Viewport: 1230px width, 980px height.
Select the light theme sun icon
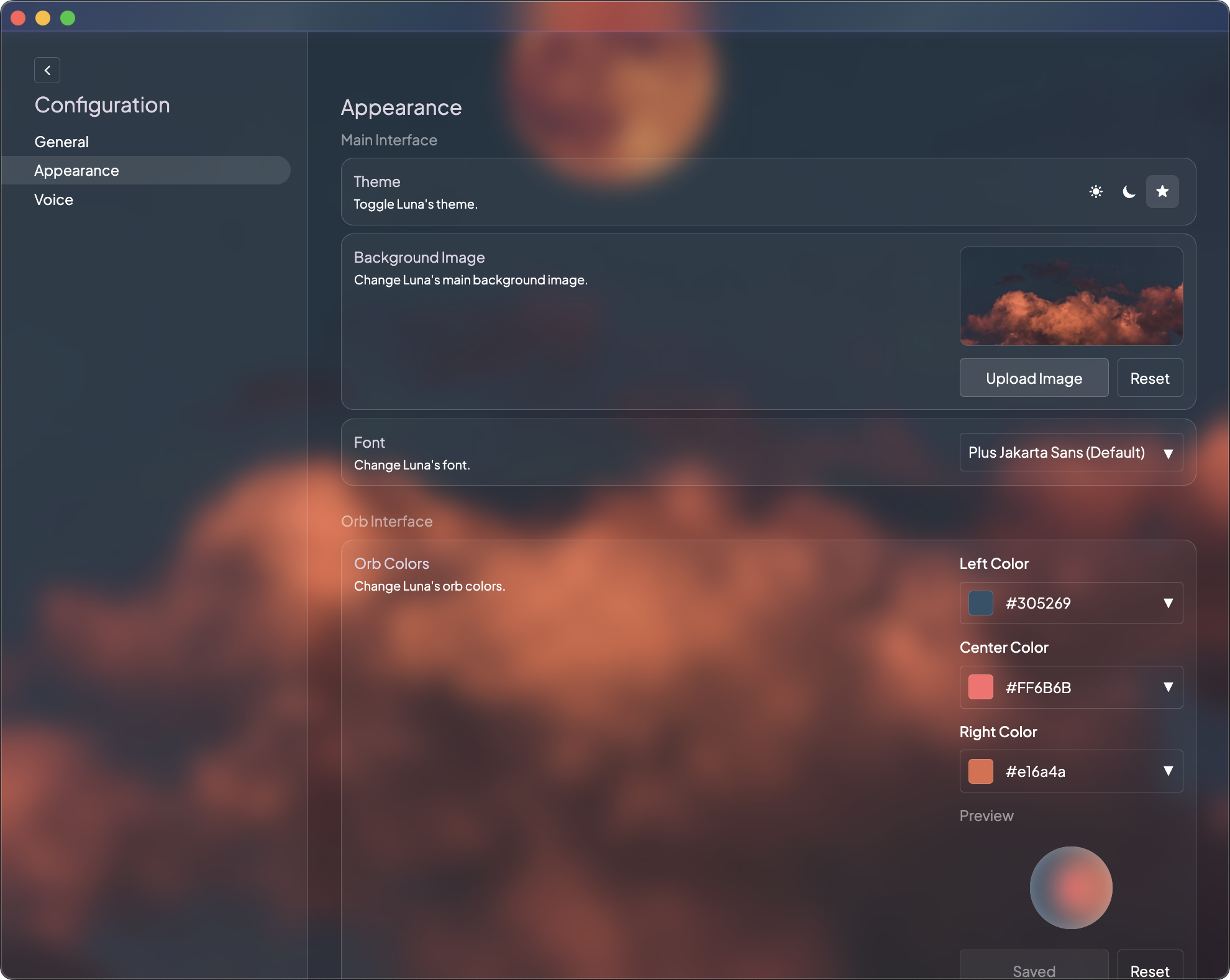tap(1096, 191)
